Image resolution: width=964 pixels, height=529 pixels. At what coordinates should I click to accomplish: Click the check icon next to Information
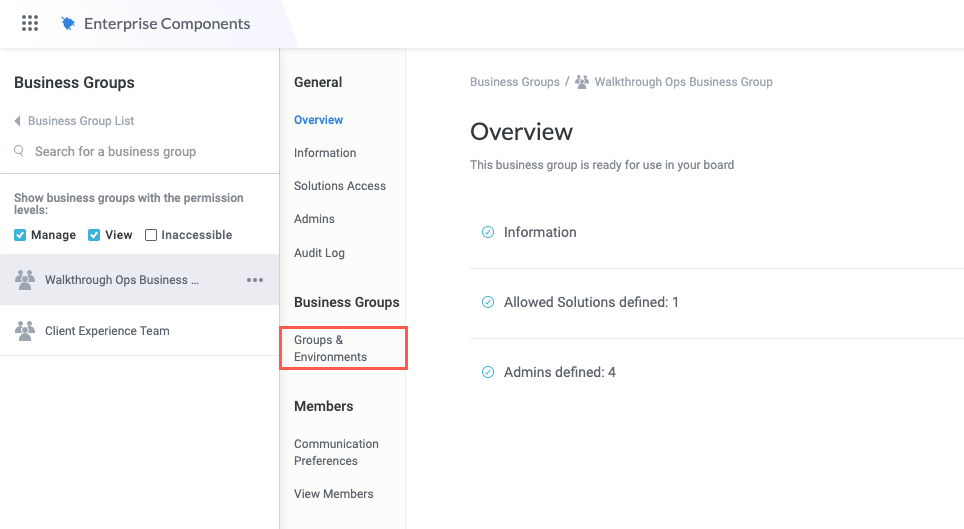coord(488,232)
